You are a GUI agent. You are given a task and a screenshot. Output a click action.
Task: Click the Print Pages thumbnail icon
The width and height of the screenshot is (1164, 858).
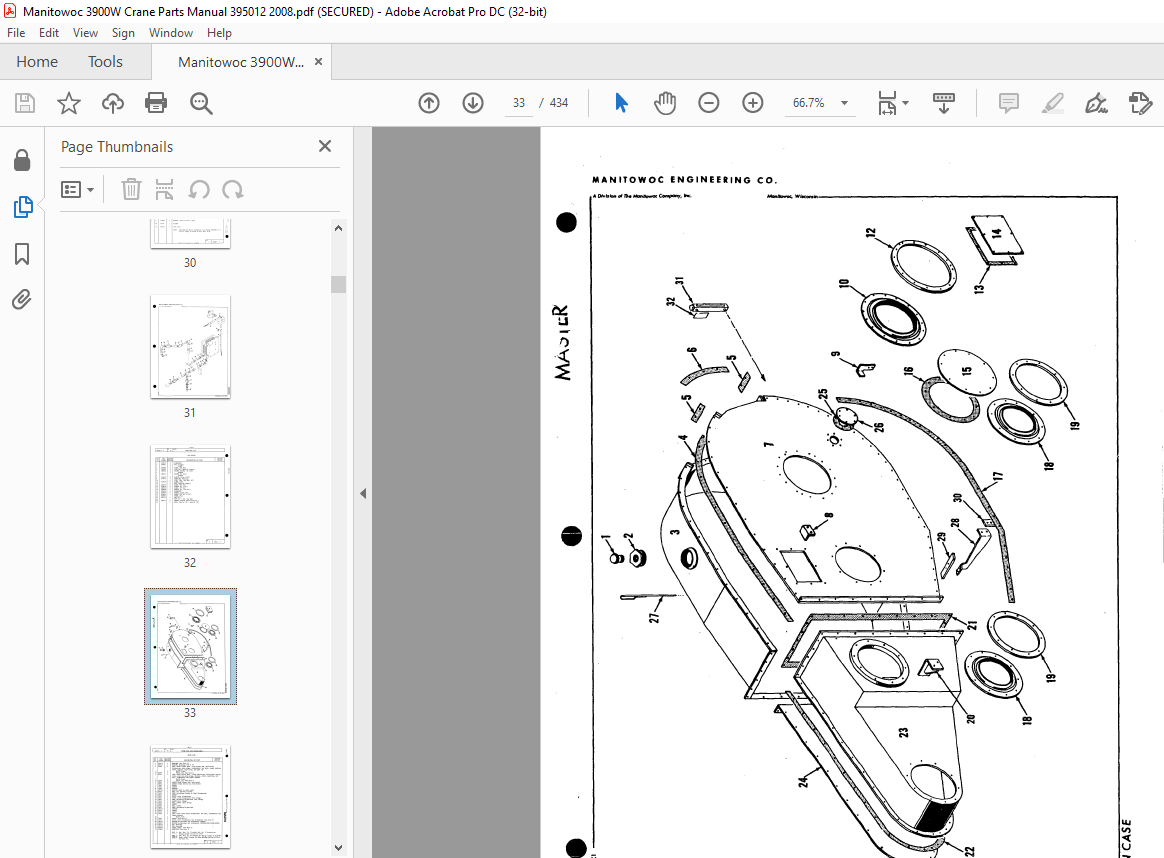(164, 189)
